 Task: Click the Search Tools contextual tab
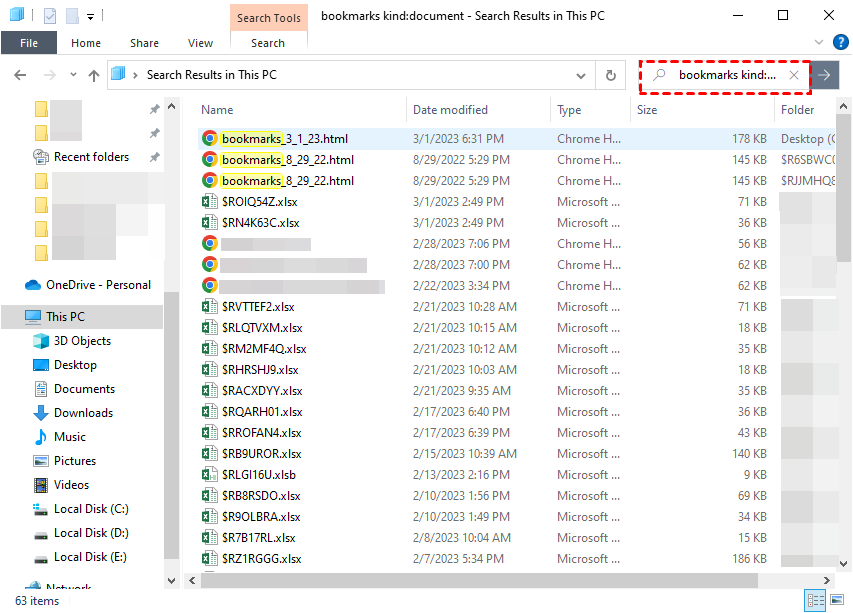(x=269, y=18)
